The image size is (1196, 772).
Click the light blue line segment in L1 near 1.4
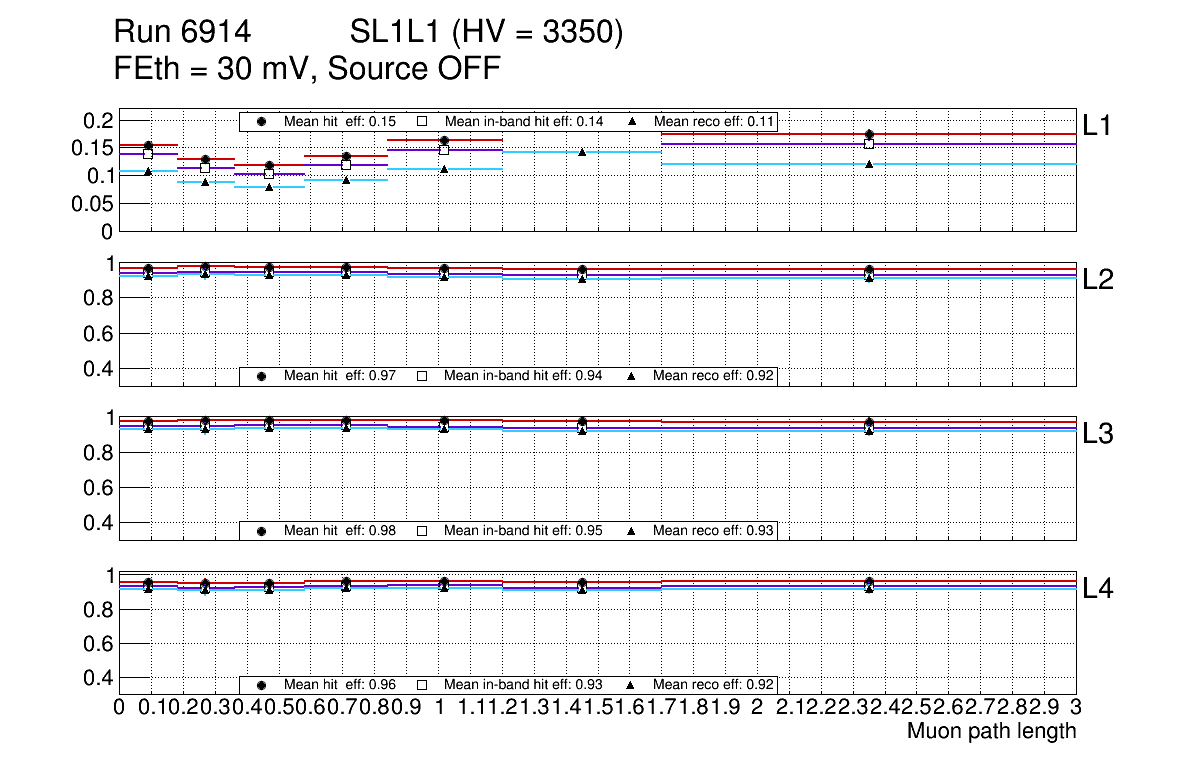pyautogui.click(x=620, y=153)
